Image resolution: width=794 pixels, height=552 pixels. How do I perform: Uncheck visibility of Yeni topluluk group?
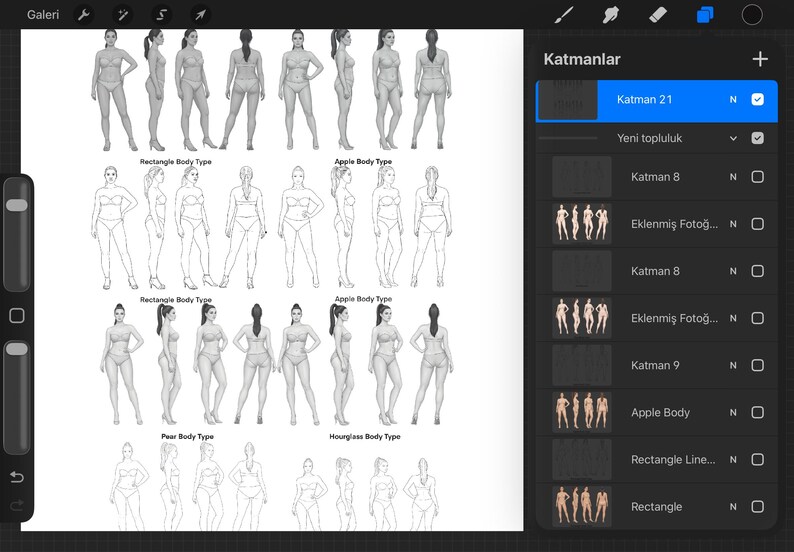(758, 138)
